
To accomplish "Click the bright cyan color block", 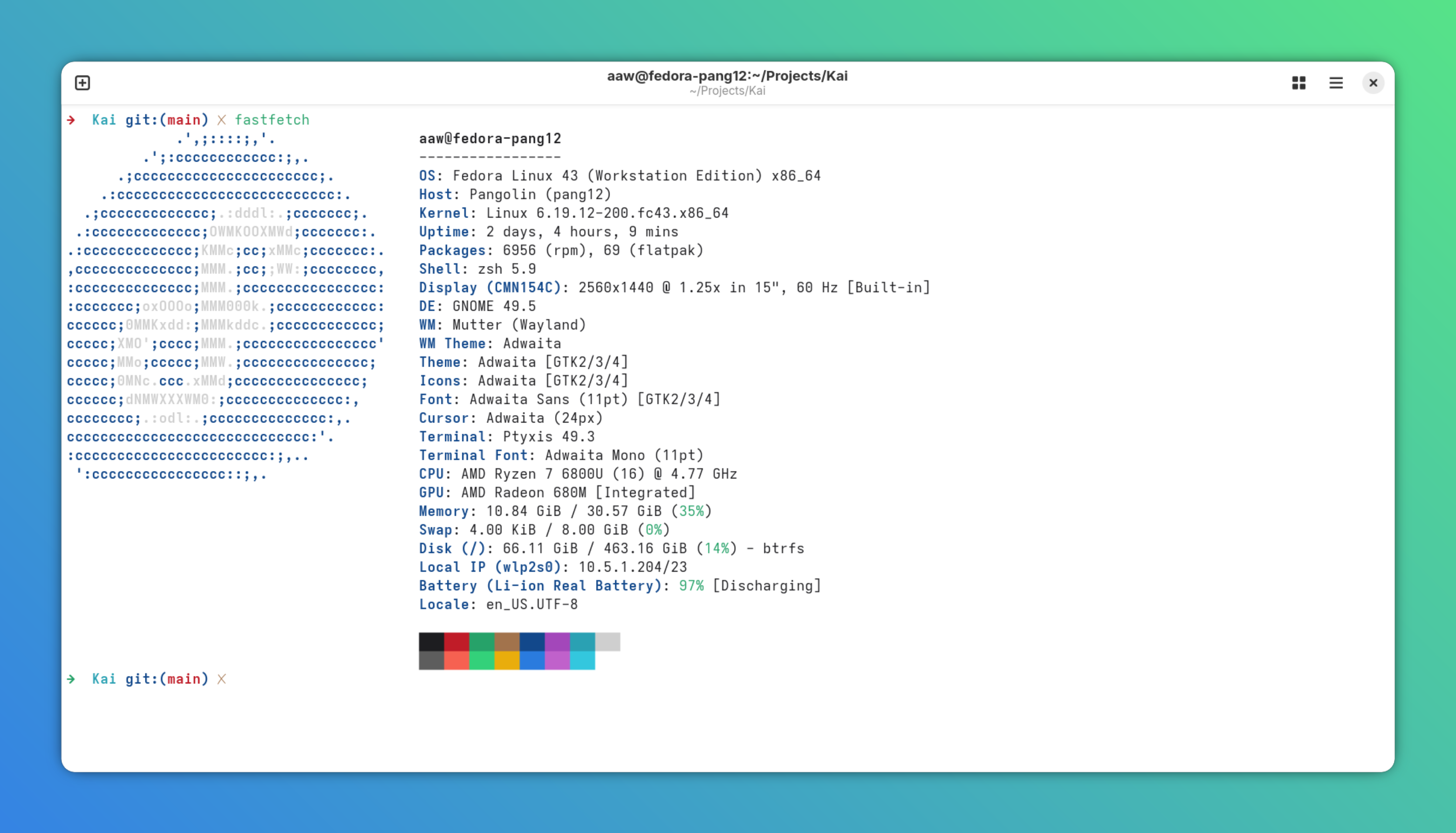I will tap(582, 660).
